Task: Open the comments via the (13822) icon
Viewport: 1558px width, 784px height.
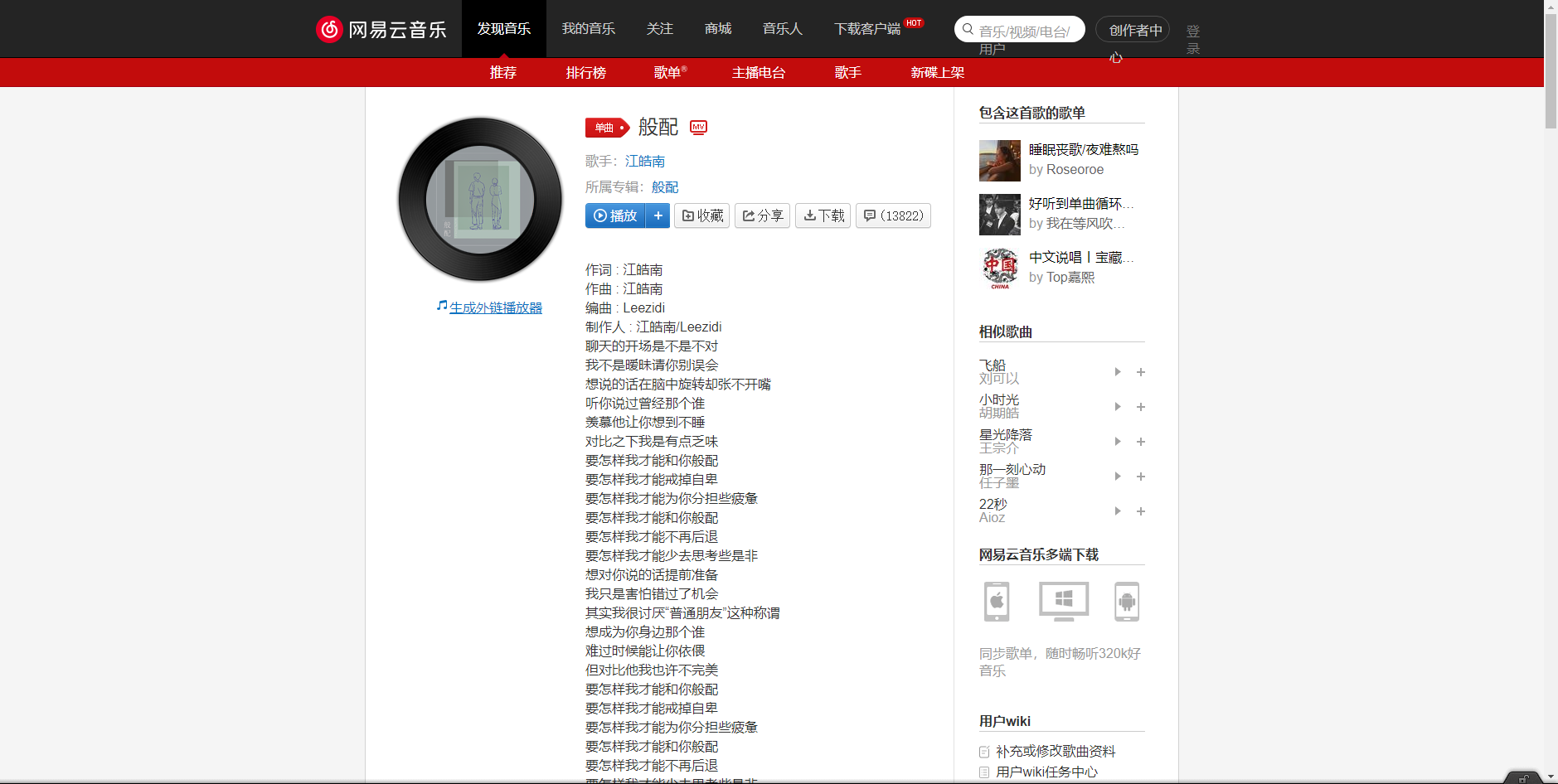Action: click(893, 215)
